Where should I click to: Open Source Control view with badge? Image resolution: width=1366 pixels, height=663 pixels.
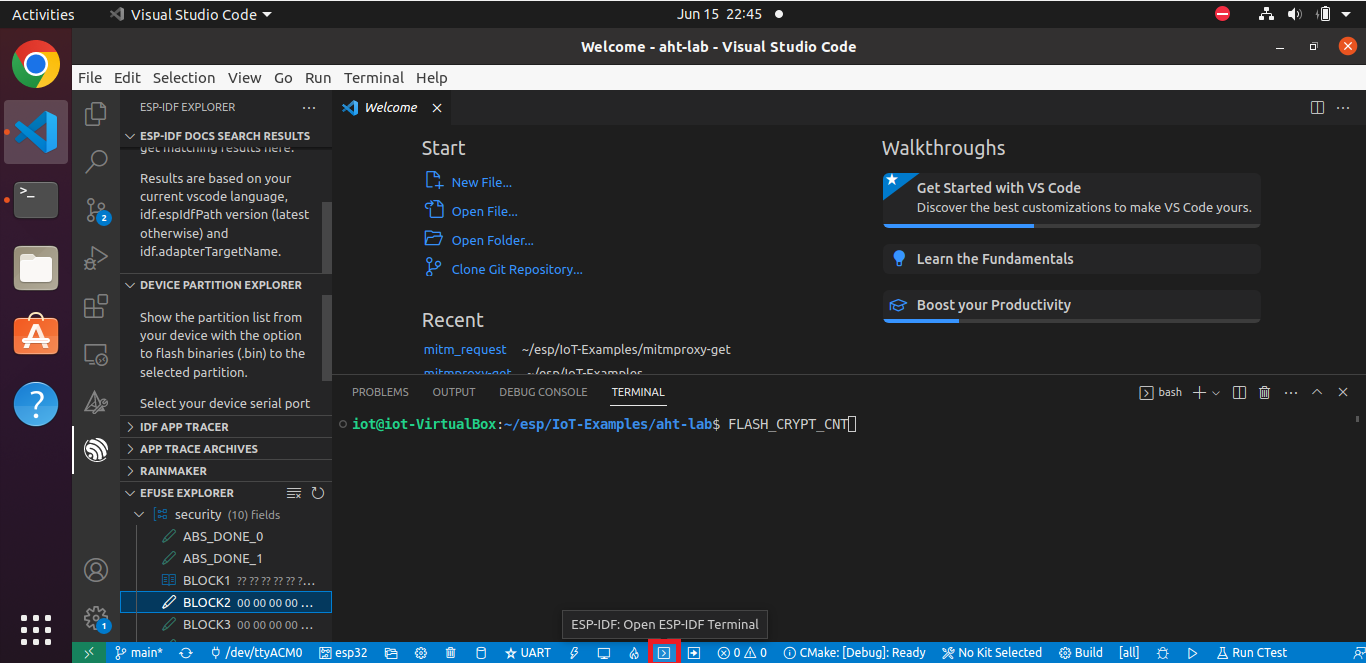(96, 210)
